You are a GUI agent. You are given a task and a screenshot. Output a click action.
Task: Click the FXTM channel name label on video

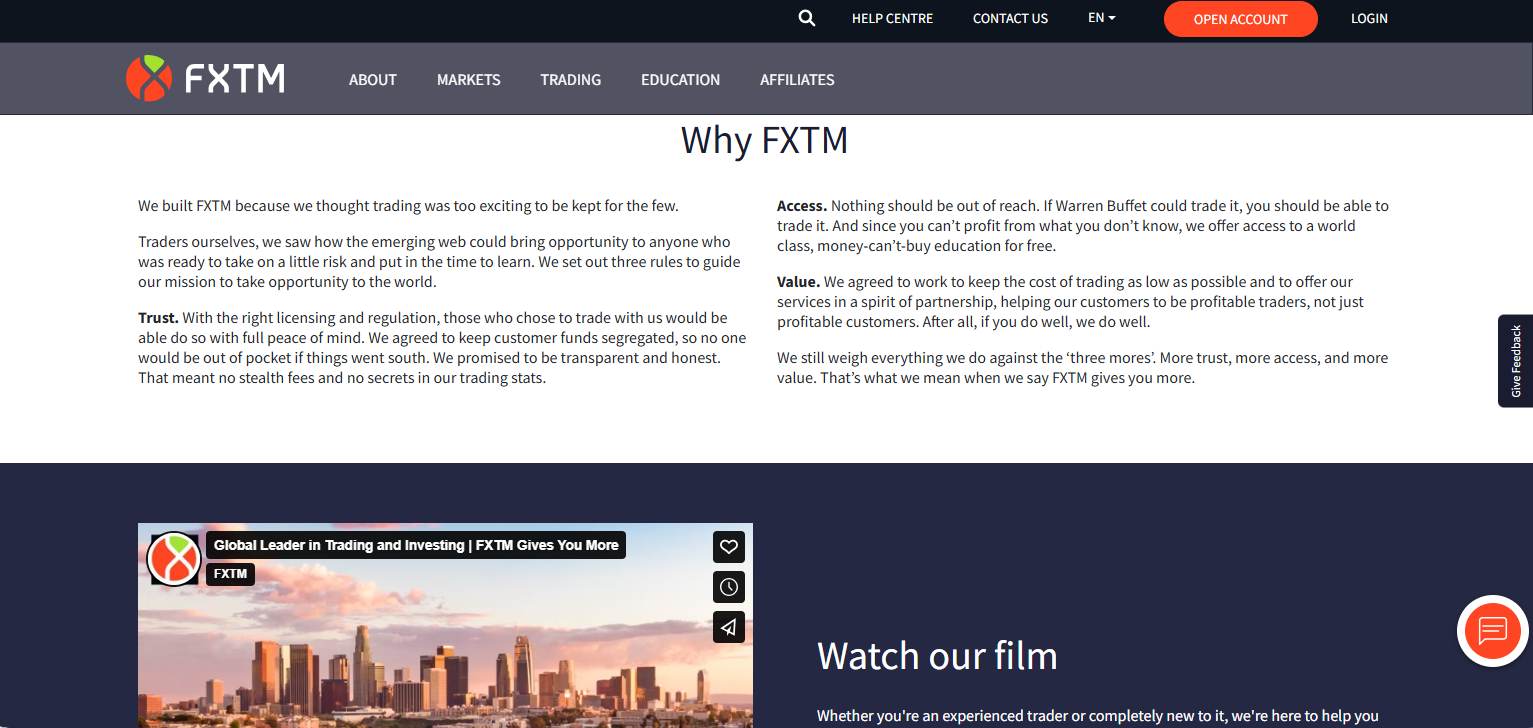231,574
